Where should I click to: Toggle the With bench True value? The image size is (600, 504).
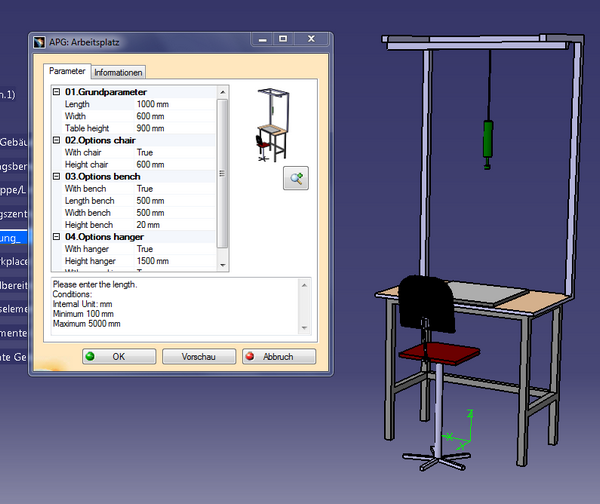145,188
